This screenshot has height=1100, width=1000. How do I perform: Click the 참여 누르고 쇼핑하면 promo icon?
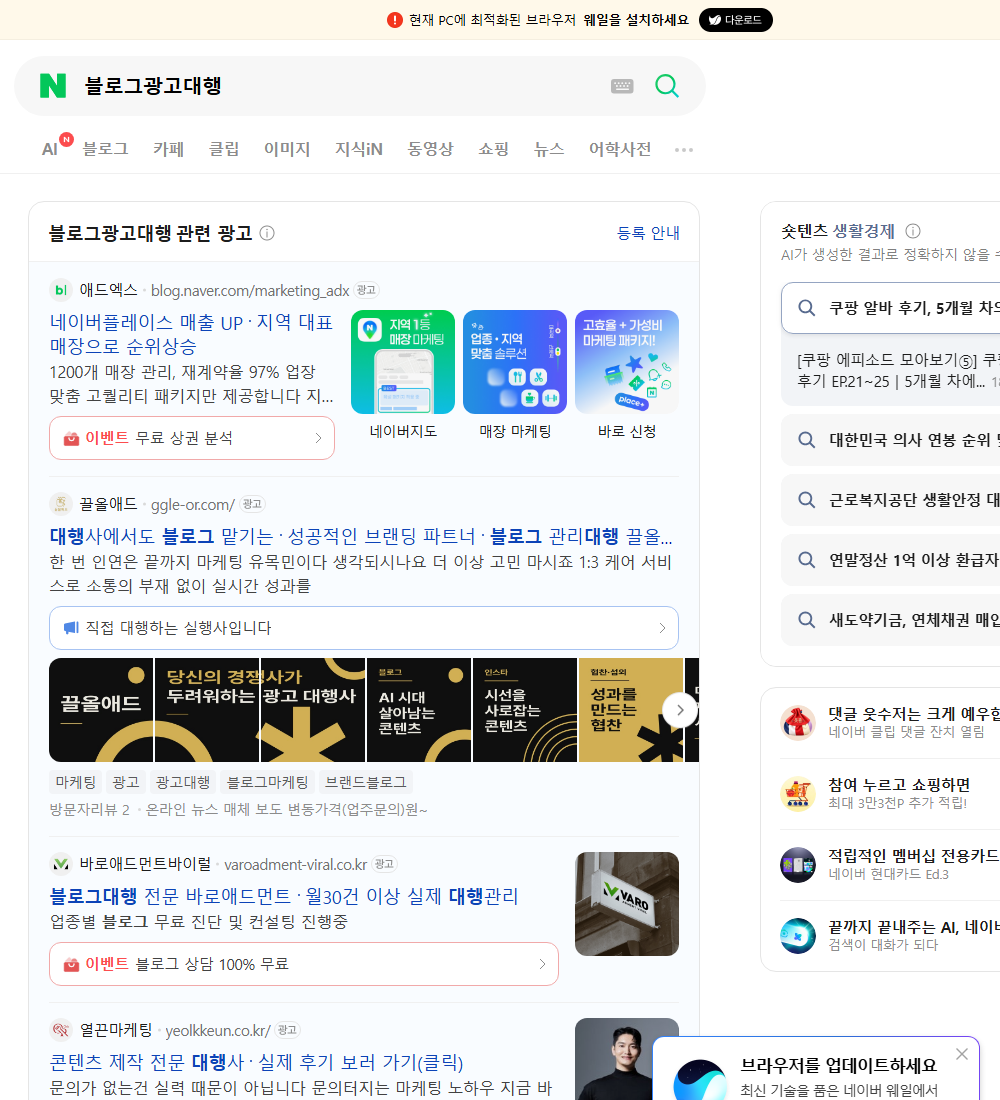[x=798, y=793]
